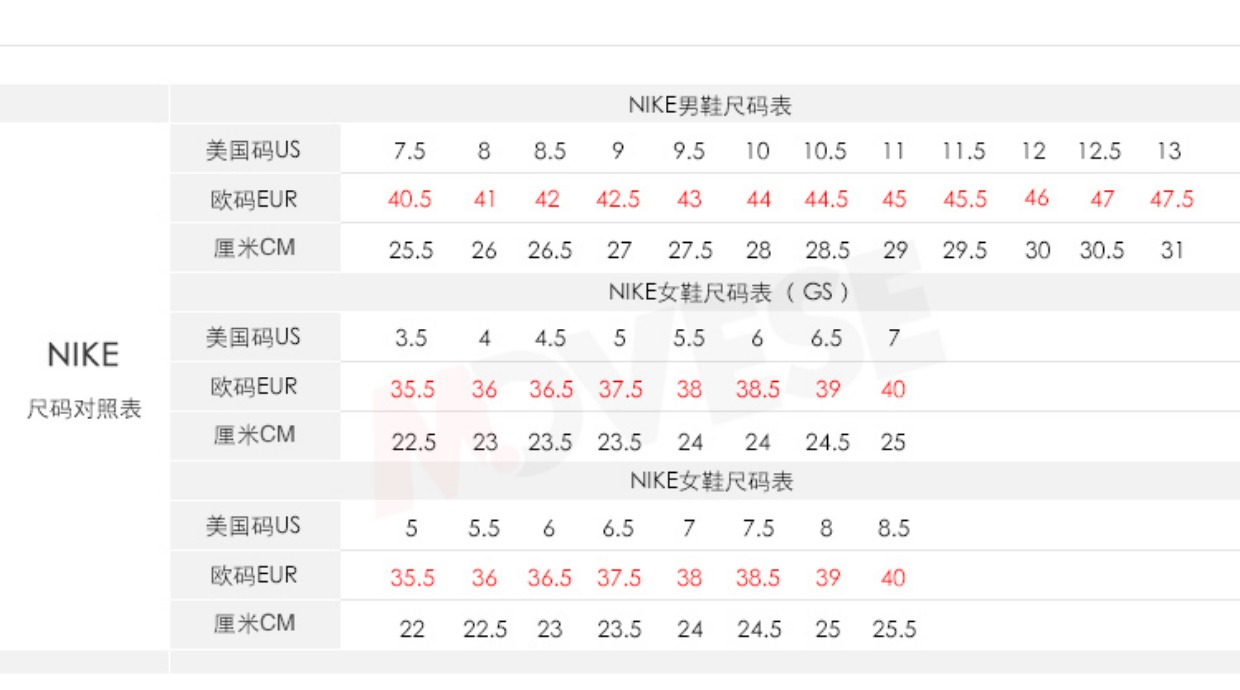Click the red EUR 44.5 value
This screenshot has height=690, width=1240.
pos(826,199)
